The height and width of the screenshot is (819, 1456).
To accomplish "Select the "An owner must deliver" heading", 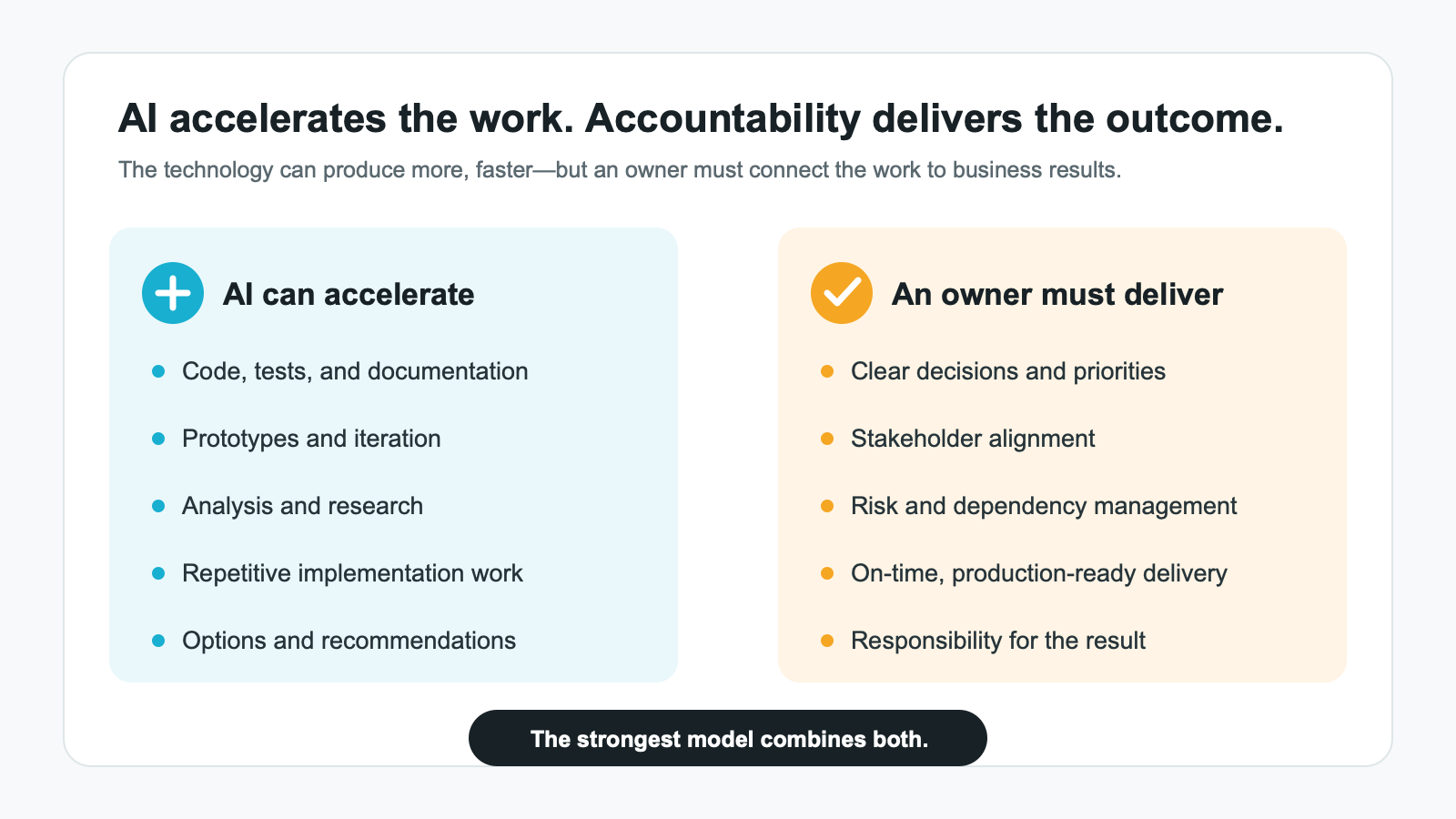I will click(1057, 294).
